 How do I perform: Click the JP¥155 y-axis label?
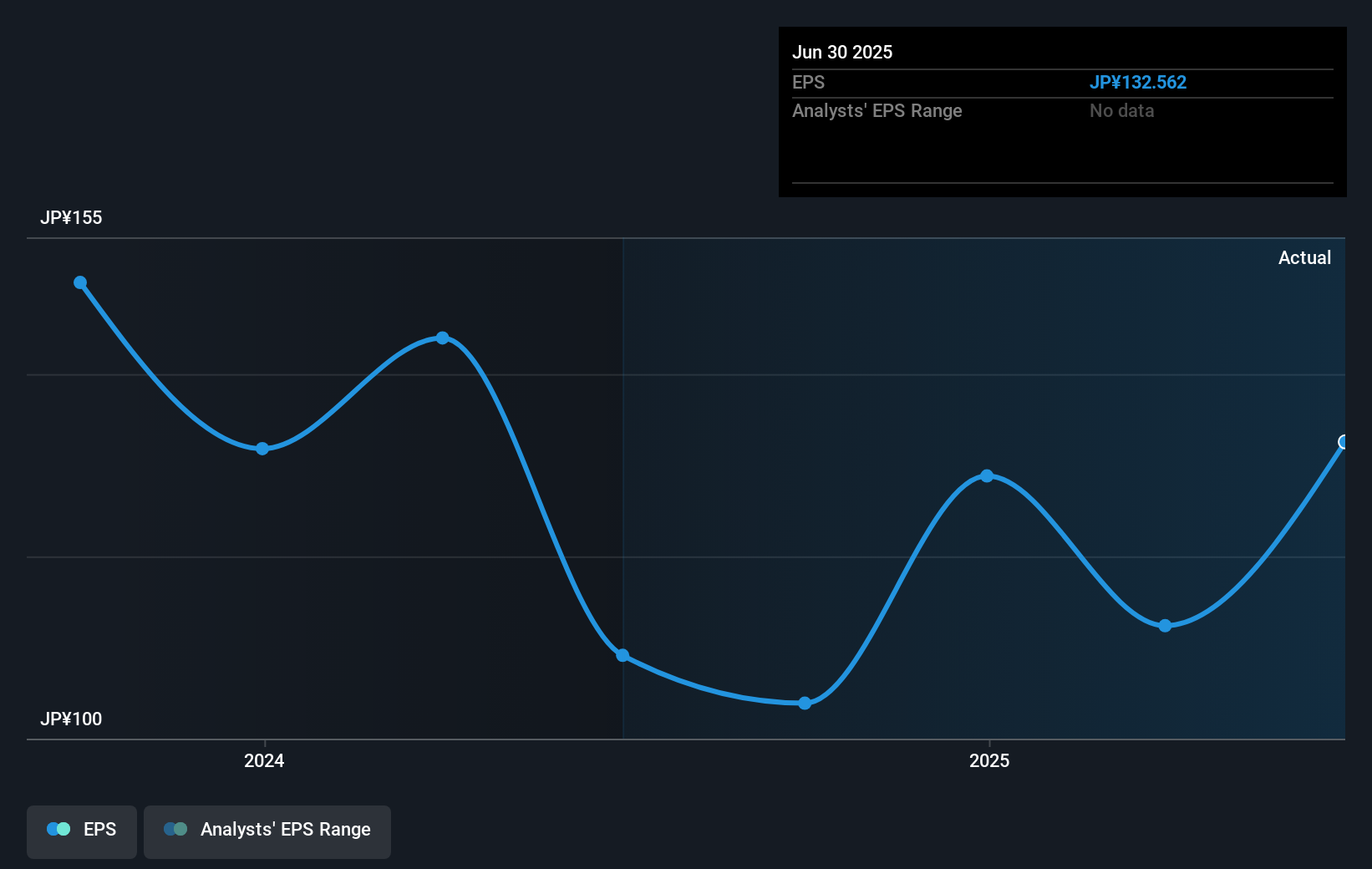tap(71, 218)
